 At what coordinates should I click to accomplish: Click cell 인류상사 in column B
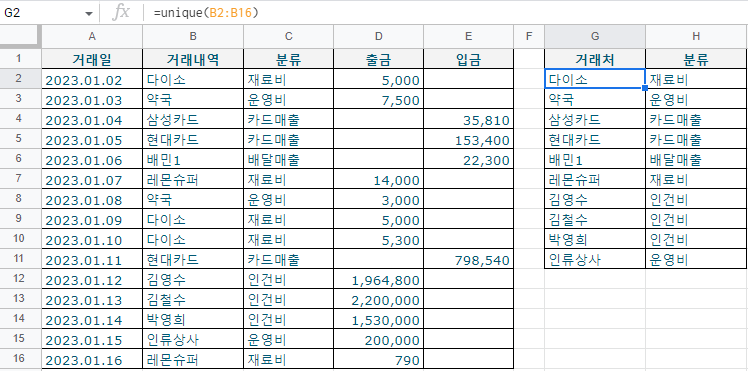193,340
